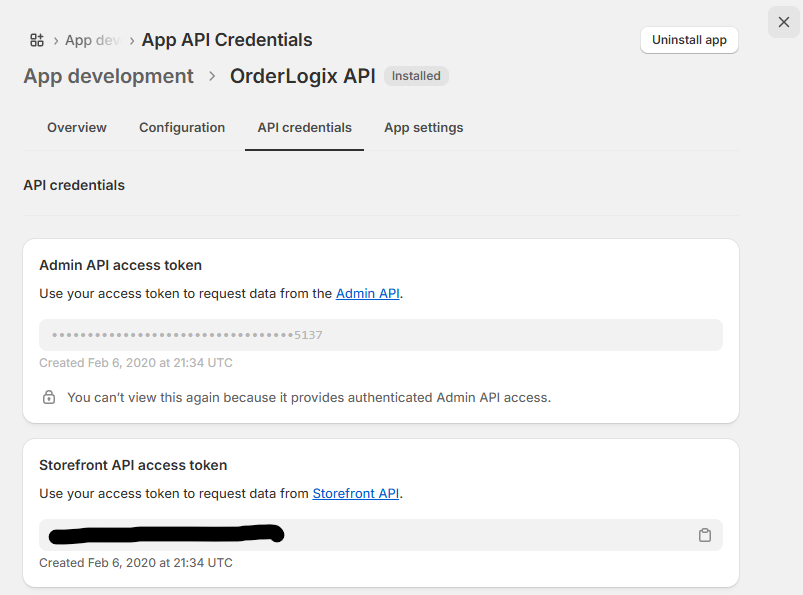803x595 pixels.
Task: Click the Installed status badge
Action: (x=416, y=76)
